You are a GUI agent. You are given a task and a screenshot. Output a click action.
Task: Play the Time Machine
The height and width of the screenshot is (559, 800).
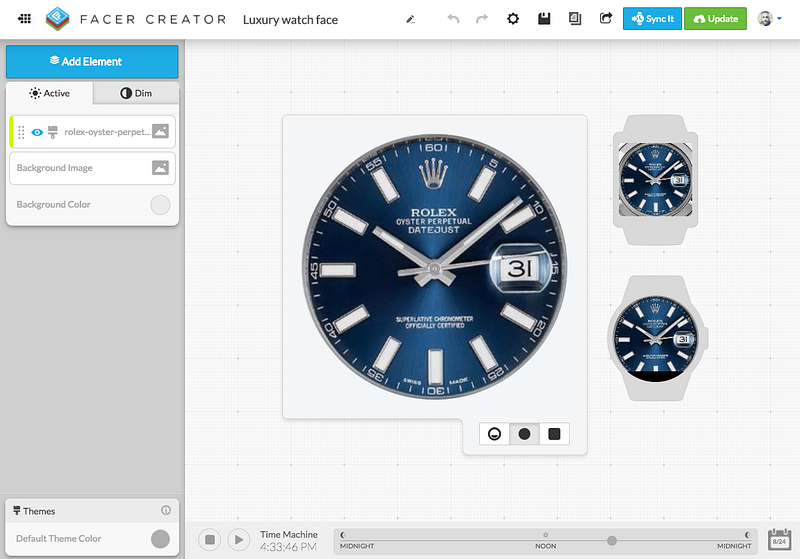coord(238,539)
